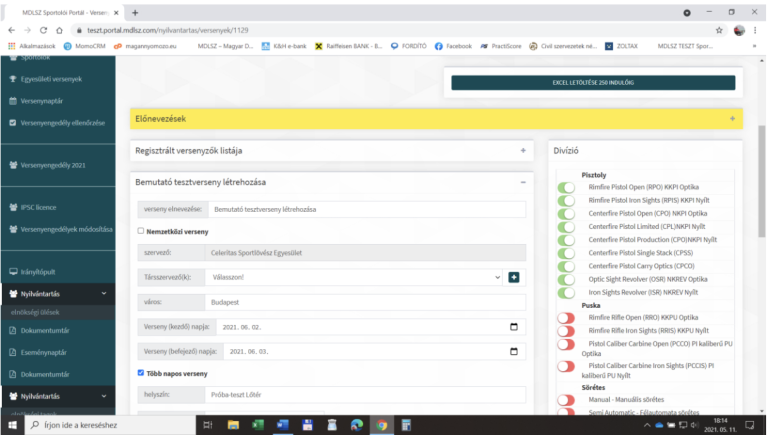This screenshot has height=435, width=768.
Task: Click the IPSC licence sidebar icon
Action: click(x=12, y=207)
